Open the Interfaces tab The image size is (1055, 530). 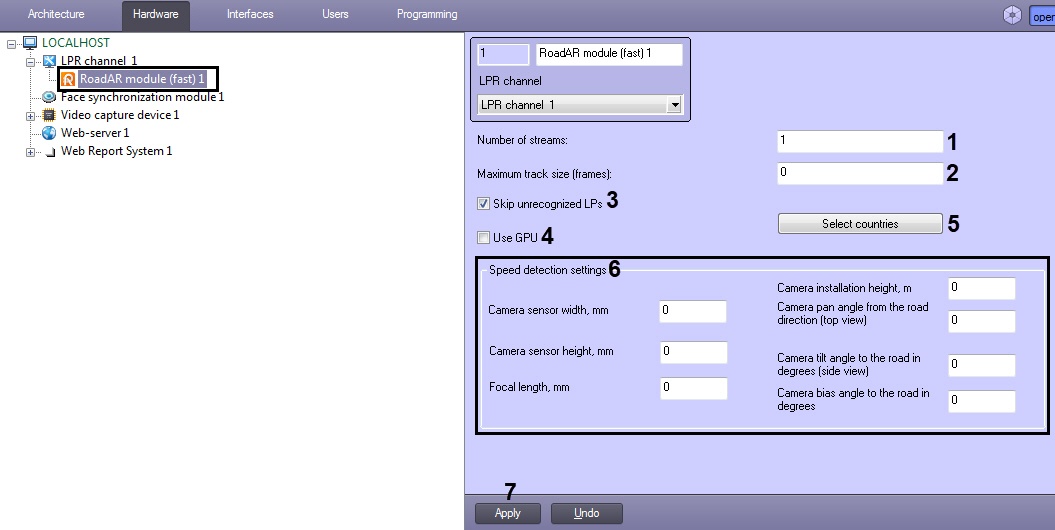tap(250, 14)
